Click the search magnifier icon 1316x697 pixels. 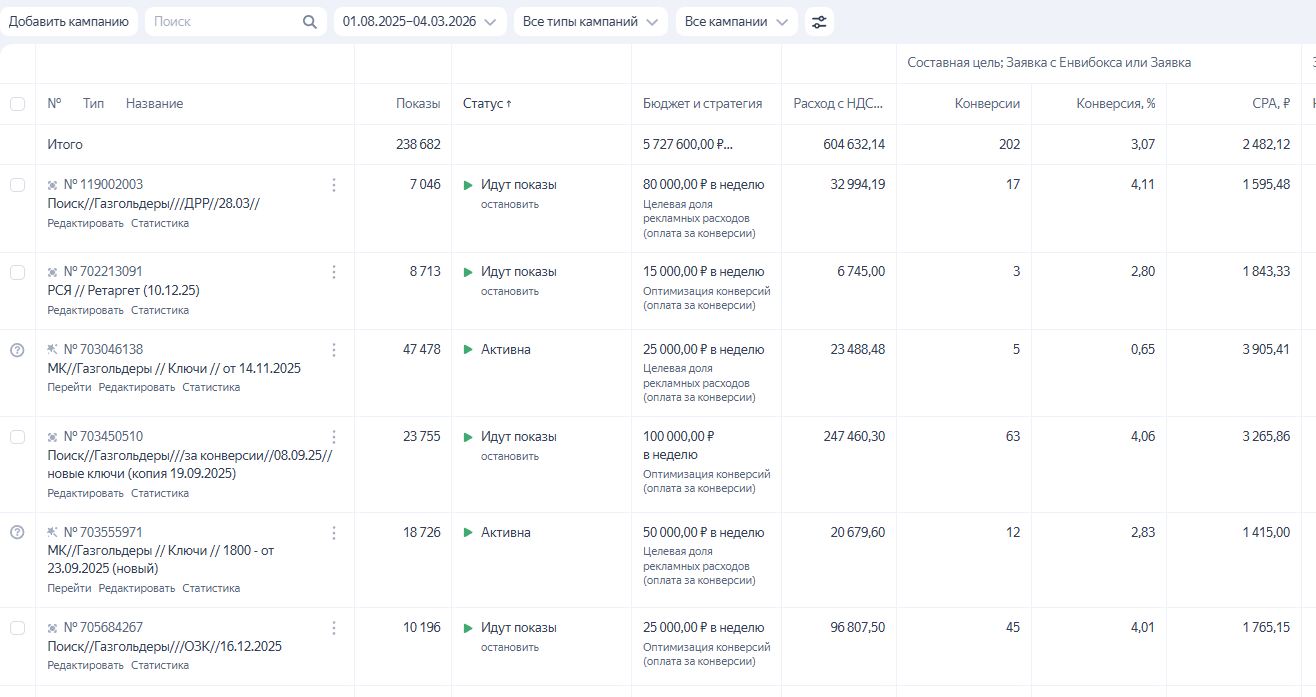[x=310, y=22]
